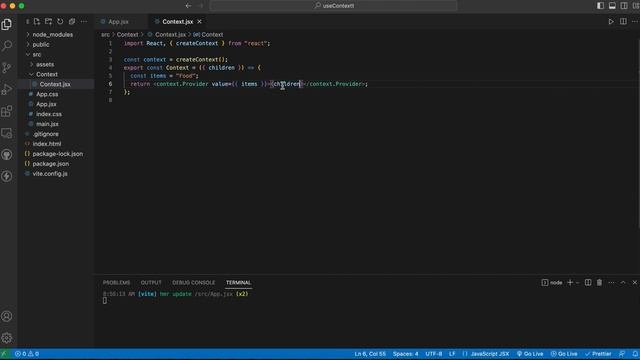Screen dimensions: 640x360
Task: Toggle secondary sidebar visibility
Action: (624, 6)
